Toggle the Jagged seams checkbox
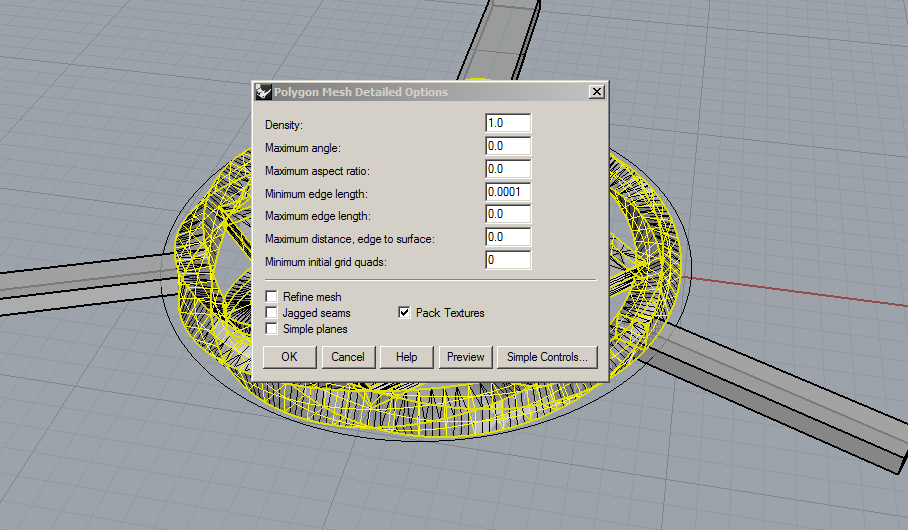The height and width of the screenshot is (530, 908). click(x=272, y=313)
